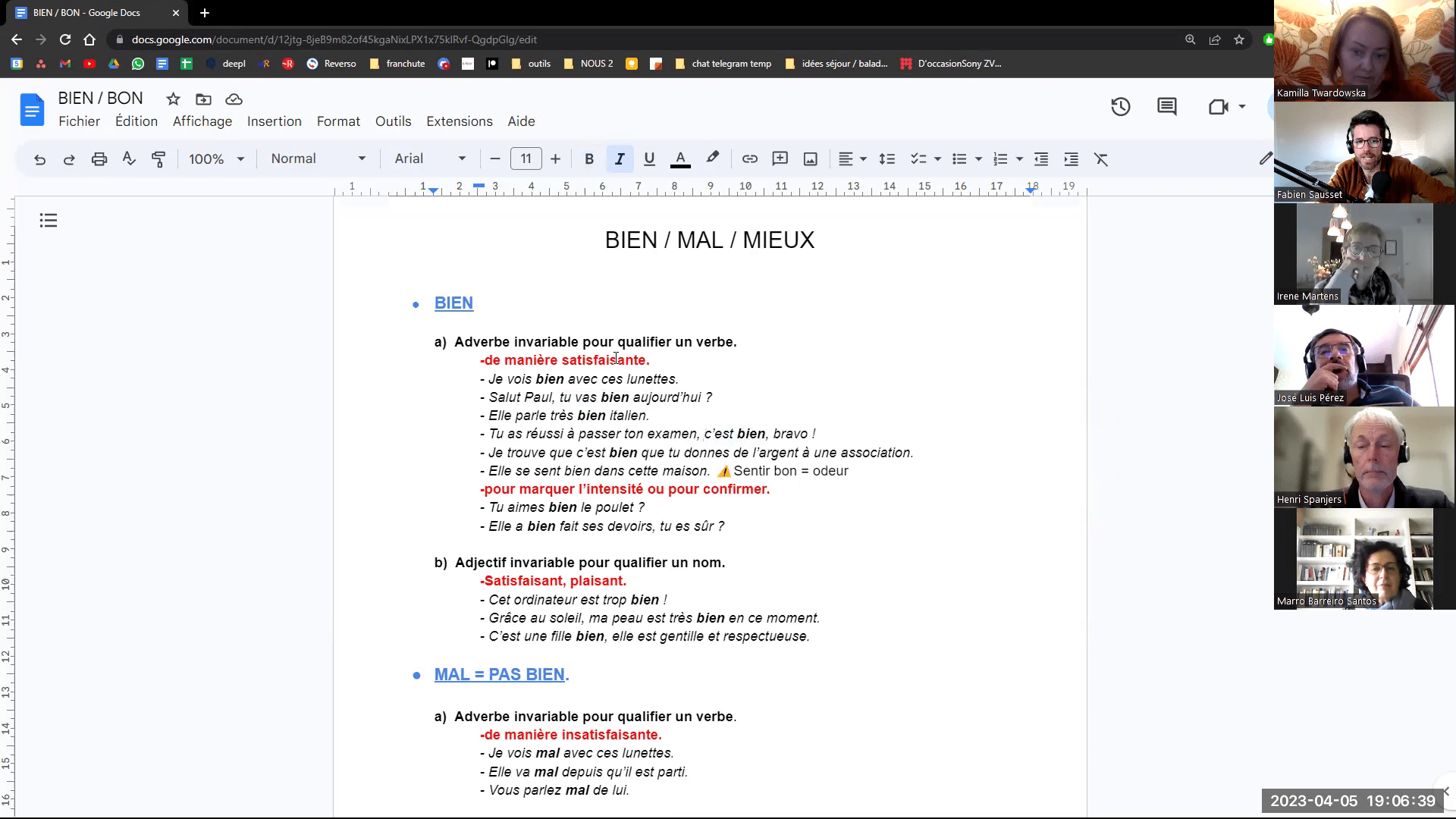Open the Extensions menu
Image resolution: width=1456 pixels, height=819 pixels.
point(460,121)
